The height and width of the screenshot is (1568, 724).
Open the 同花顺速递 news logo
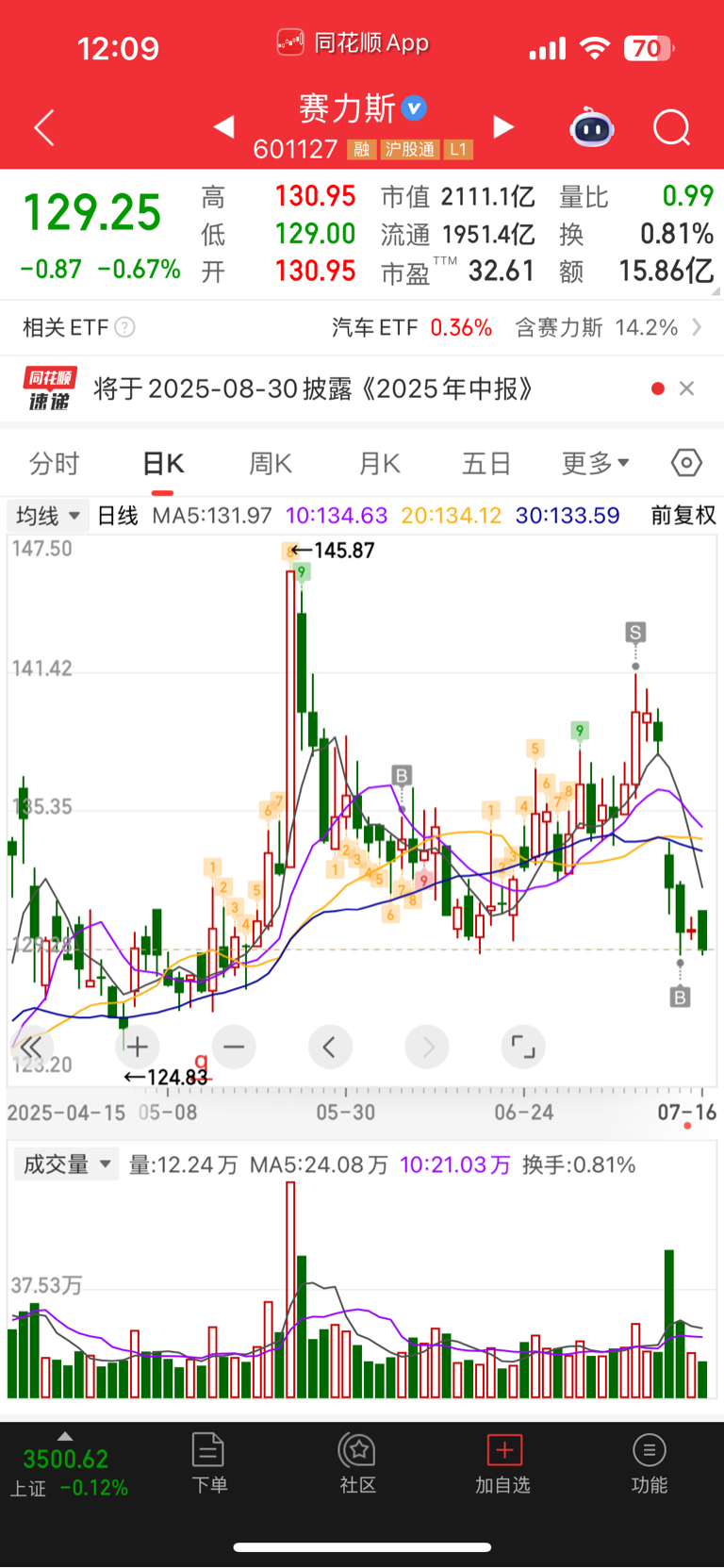(x=50, y=388)
